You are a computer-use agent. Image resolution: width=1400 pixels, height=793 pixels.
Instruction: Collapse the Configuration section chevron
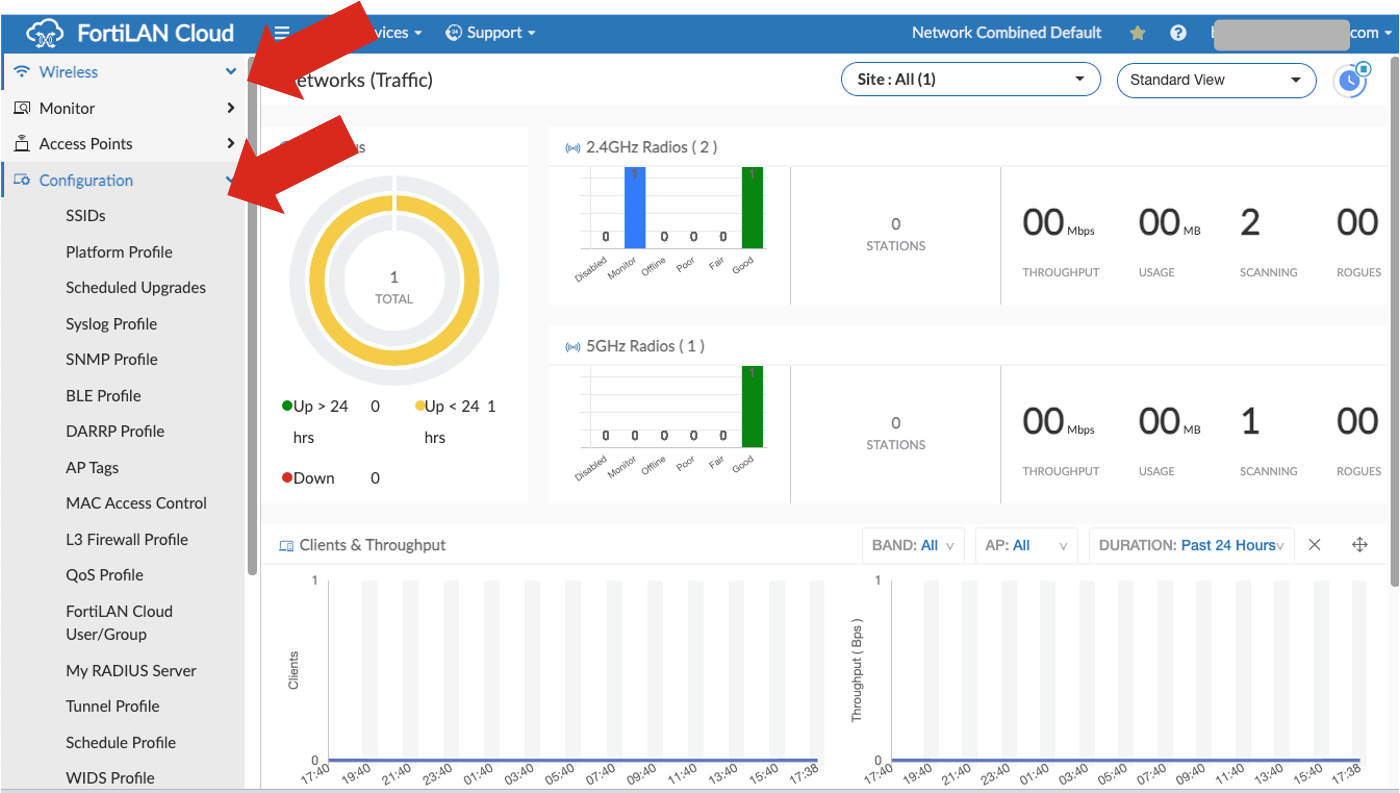pos(230,180)
